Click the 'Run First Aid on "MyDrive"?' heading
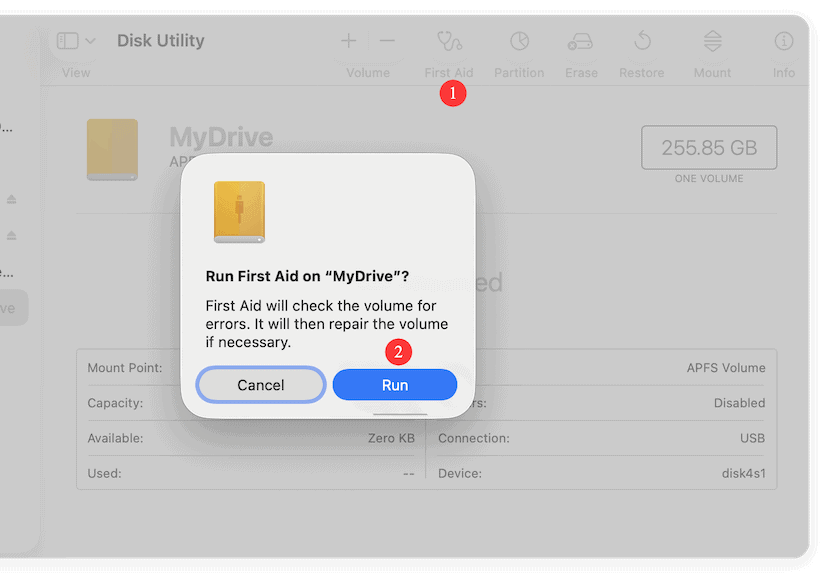828x577 pixels. (x=307, y=276)
